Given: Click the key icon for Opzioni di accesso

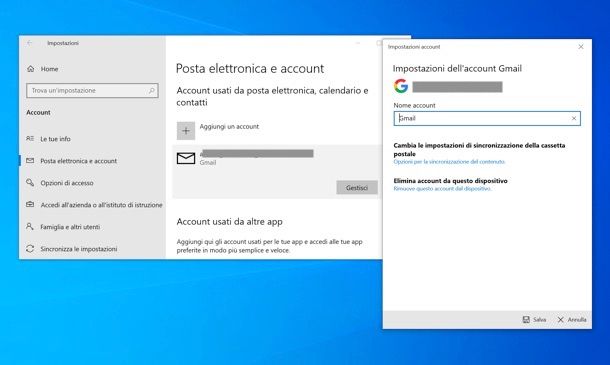Looking at the screenshot, I should pyautogui.click(x=30, y=182).
